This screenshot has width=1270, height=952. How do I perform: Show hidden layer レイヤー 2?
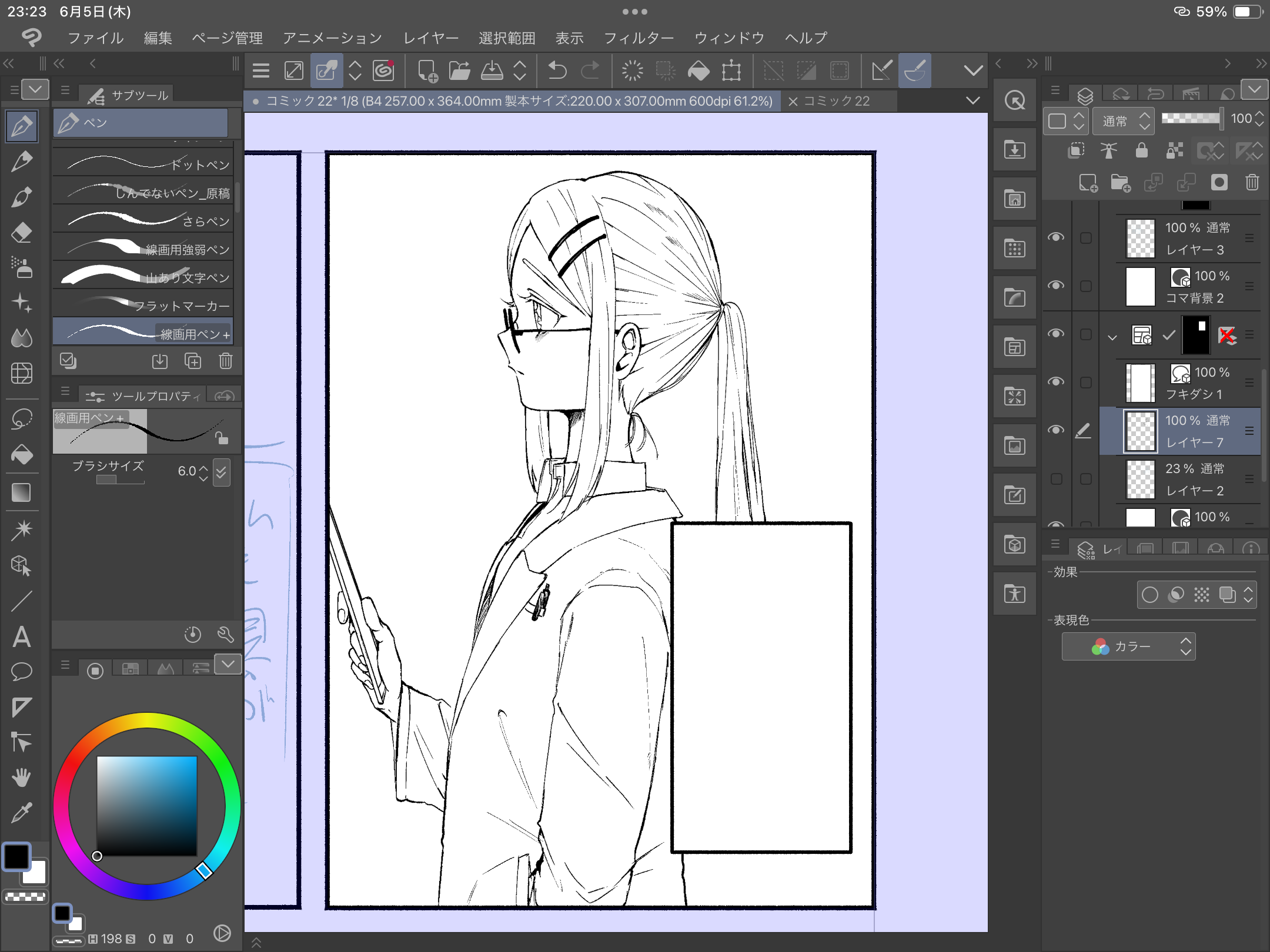coord(1056,479)
